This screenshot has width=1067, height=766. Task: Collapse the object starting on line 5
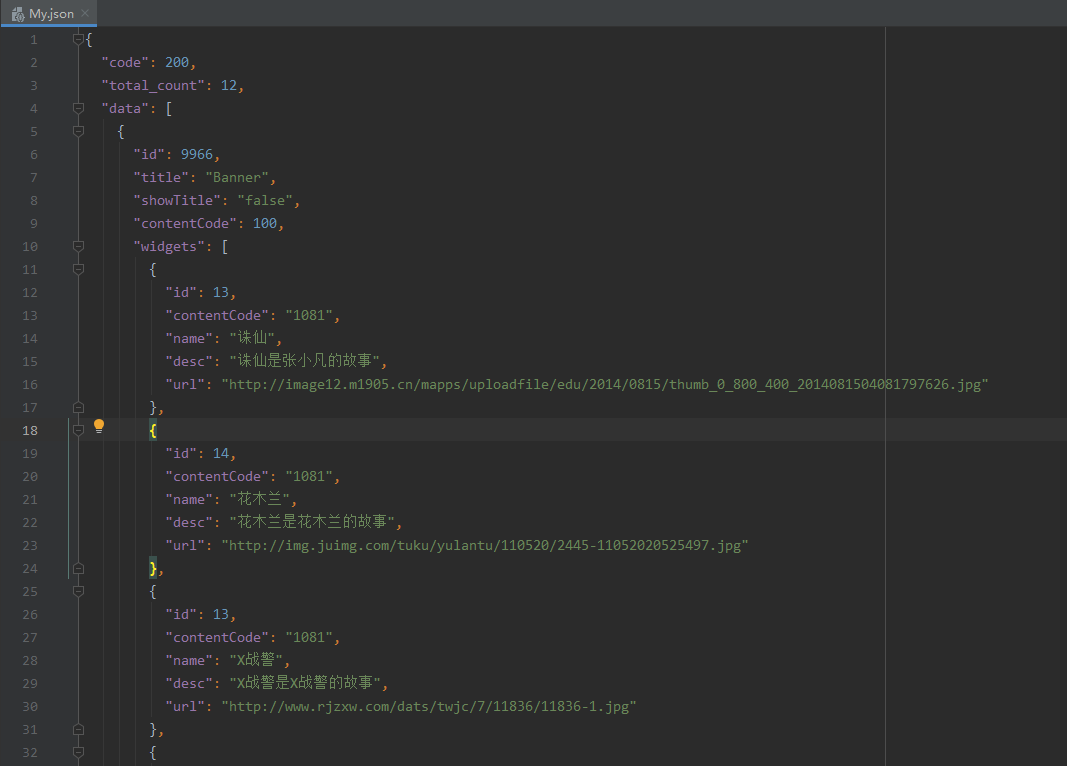pos(78,131)
